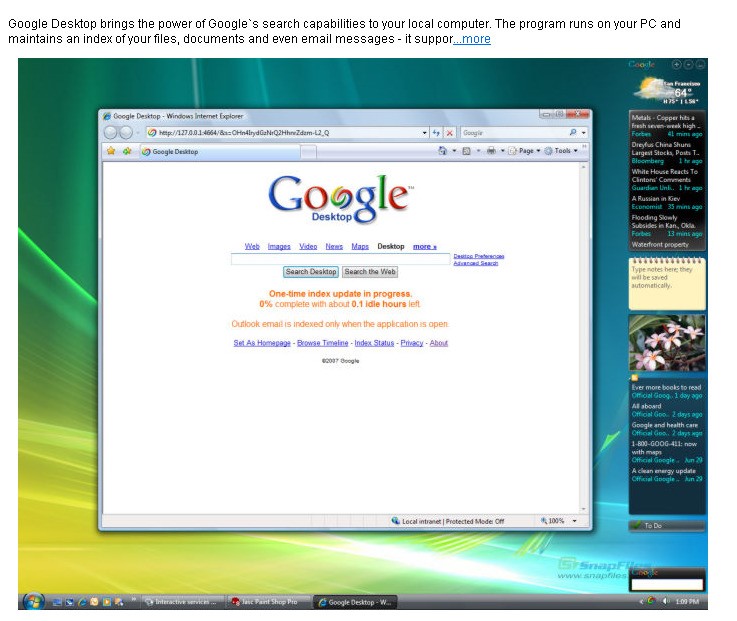
Task: Click the sidebar Google quick search box
Action: coord(667,584)
